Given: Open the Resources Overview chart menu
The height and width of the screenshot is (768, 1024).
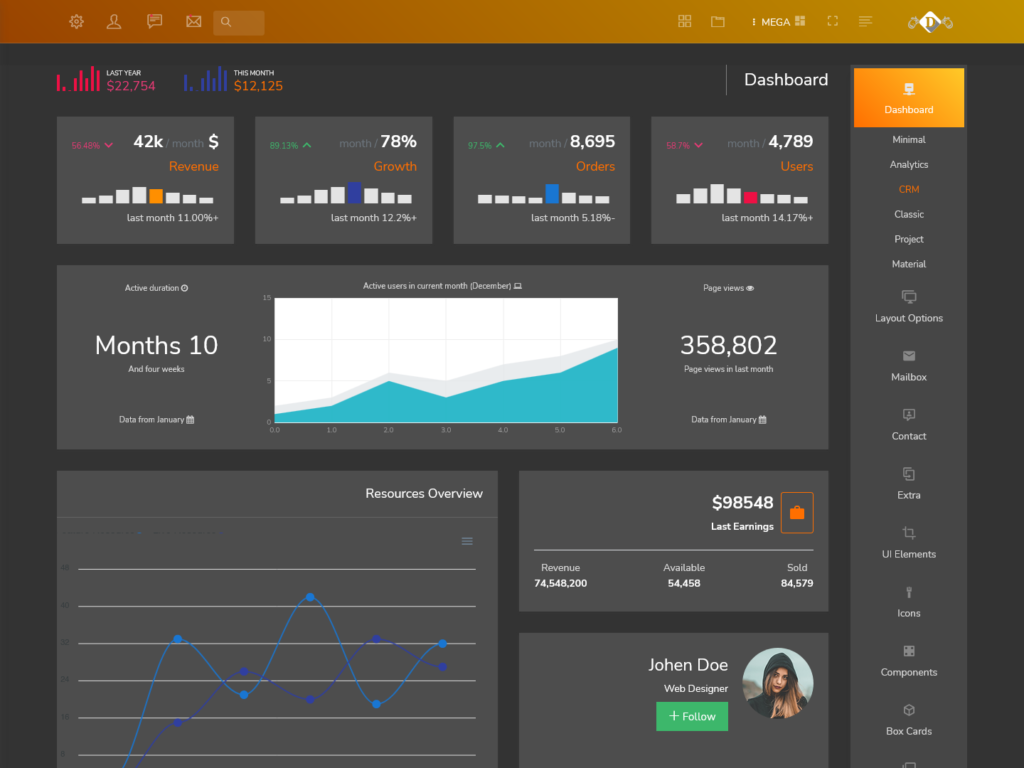Looking at the screenshot, I should pyautogui.click(x=466, y=540).
